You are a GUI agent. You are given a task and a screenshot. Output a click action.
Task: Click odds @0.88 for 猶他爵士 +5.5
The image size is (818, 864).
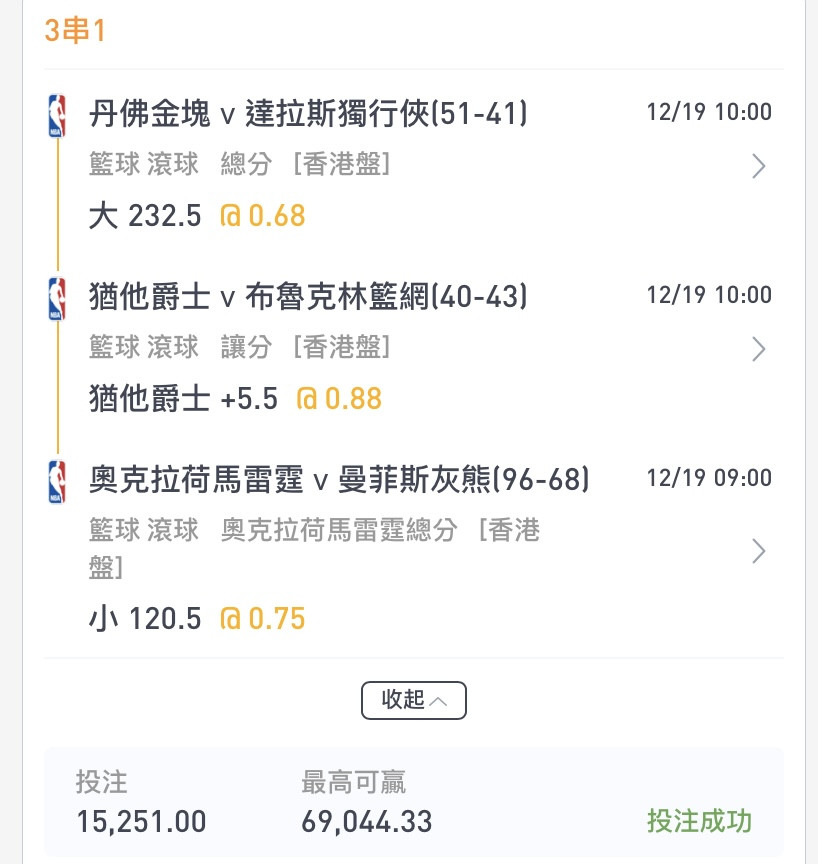coord(339,398)
